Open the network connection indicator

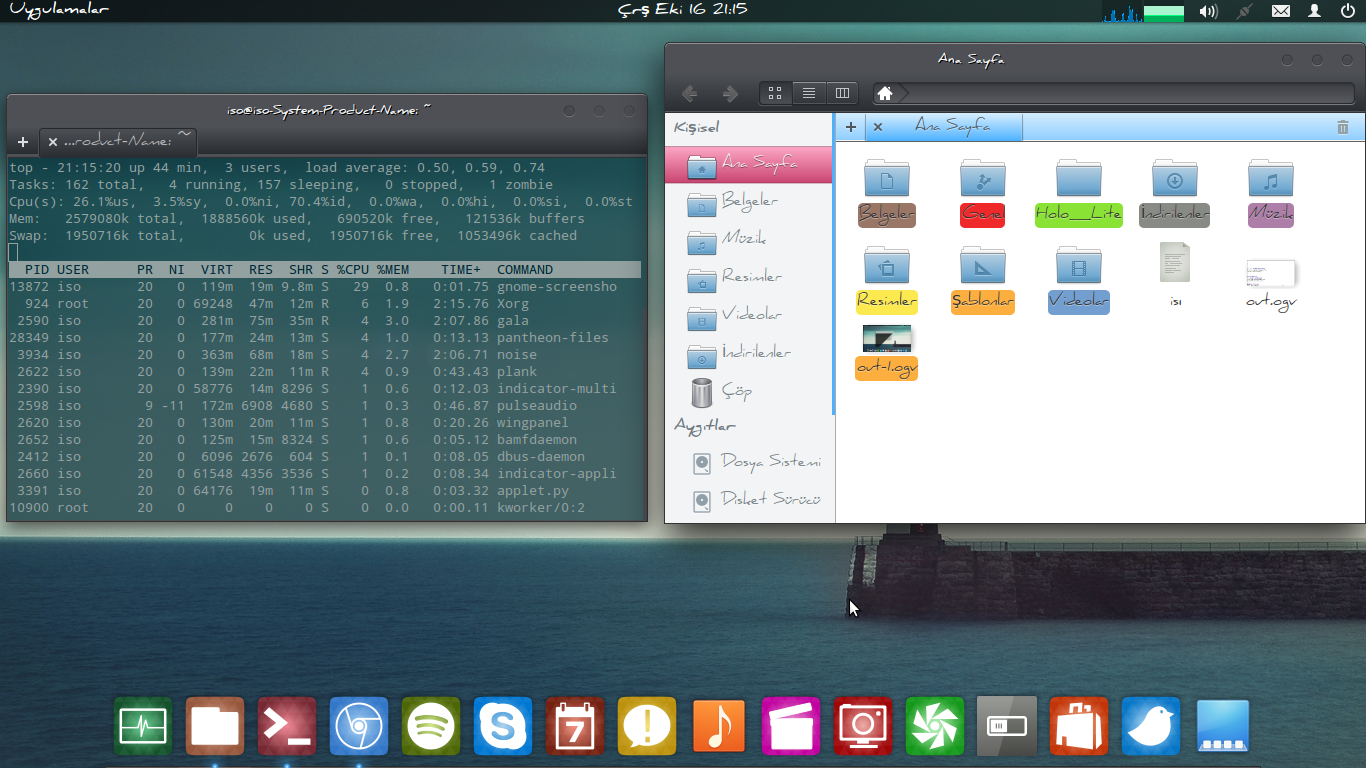1244,12
